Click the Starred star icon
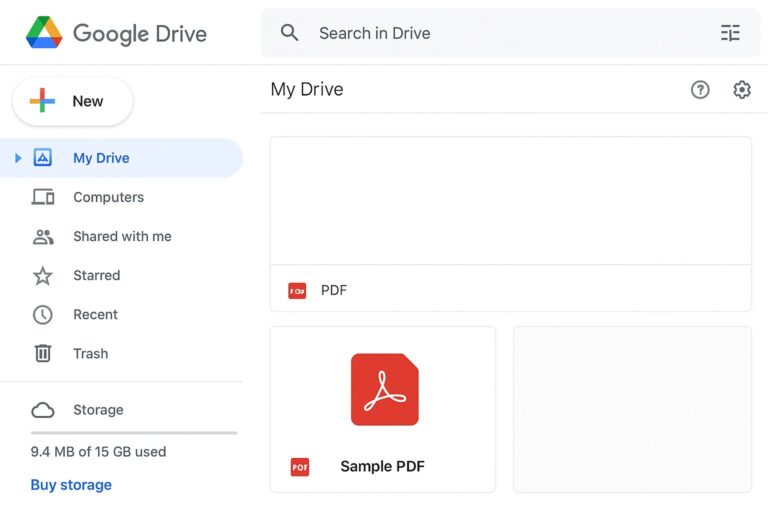 click(43, 276)
